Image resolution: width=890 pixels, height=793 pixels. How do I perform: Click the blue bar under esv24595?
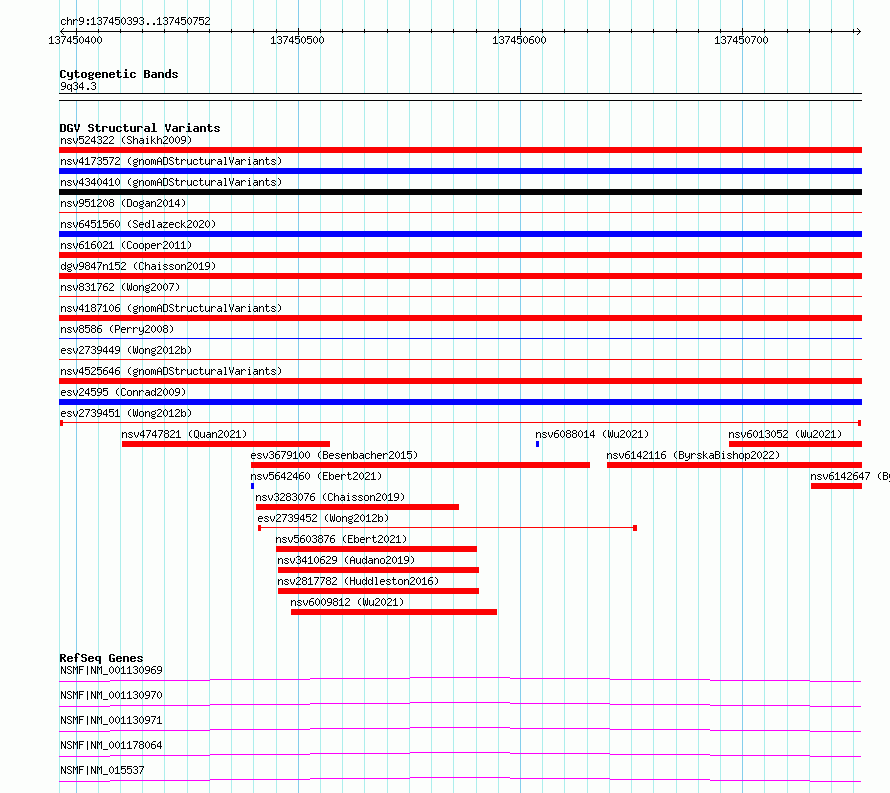tap(460, 402)
